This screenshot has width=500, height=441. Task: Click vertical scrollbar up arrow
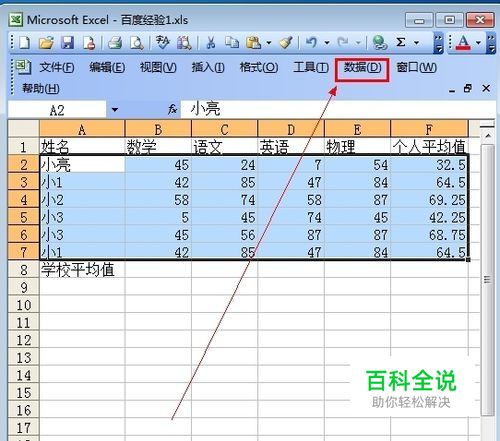[x=488, y=136]
